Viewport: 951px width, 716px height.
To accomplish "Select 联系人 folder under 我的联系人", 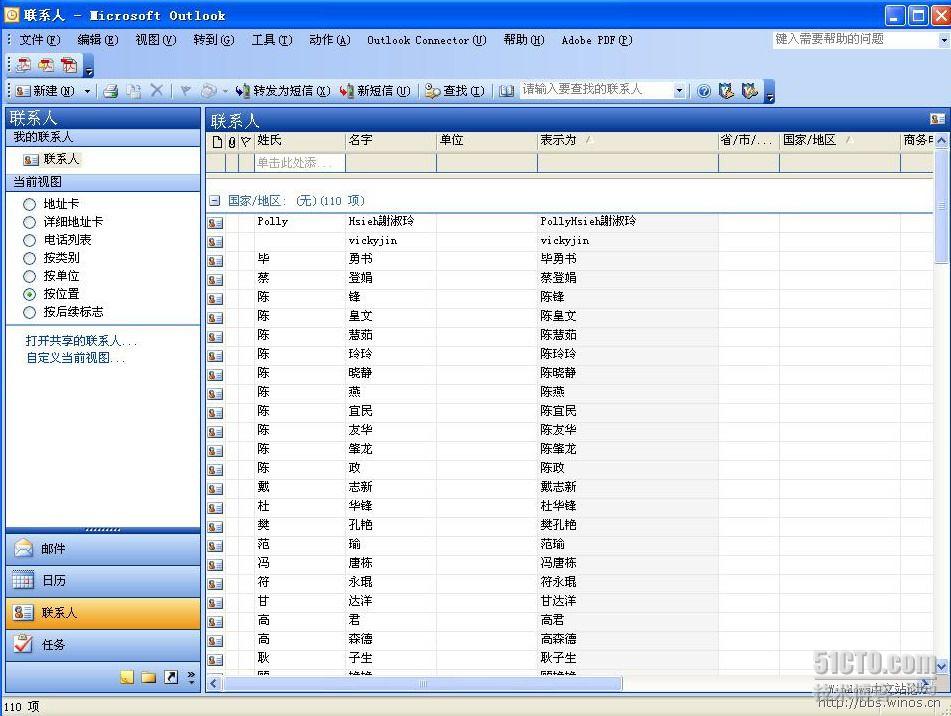I will [52, 159].
